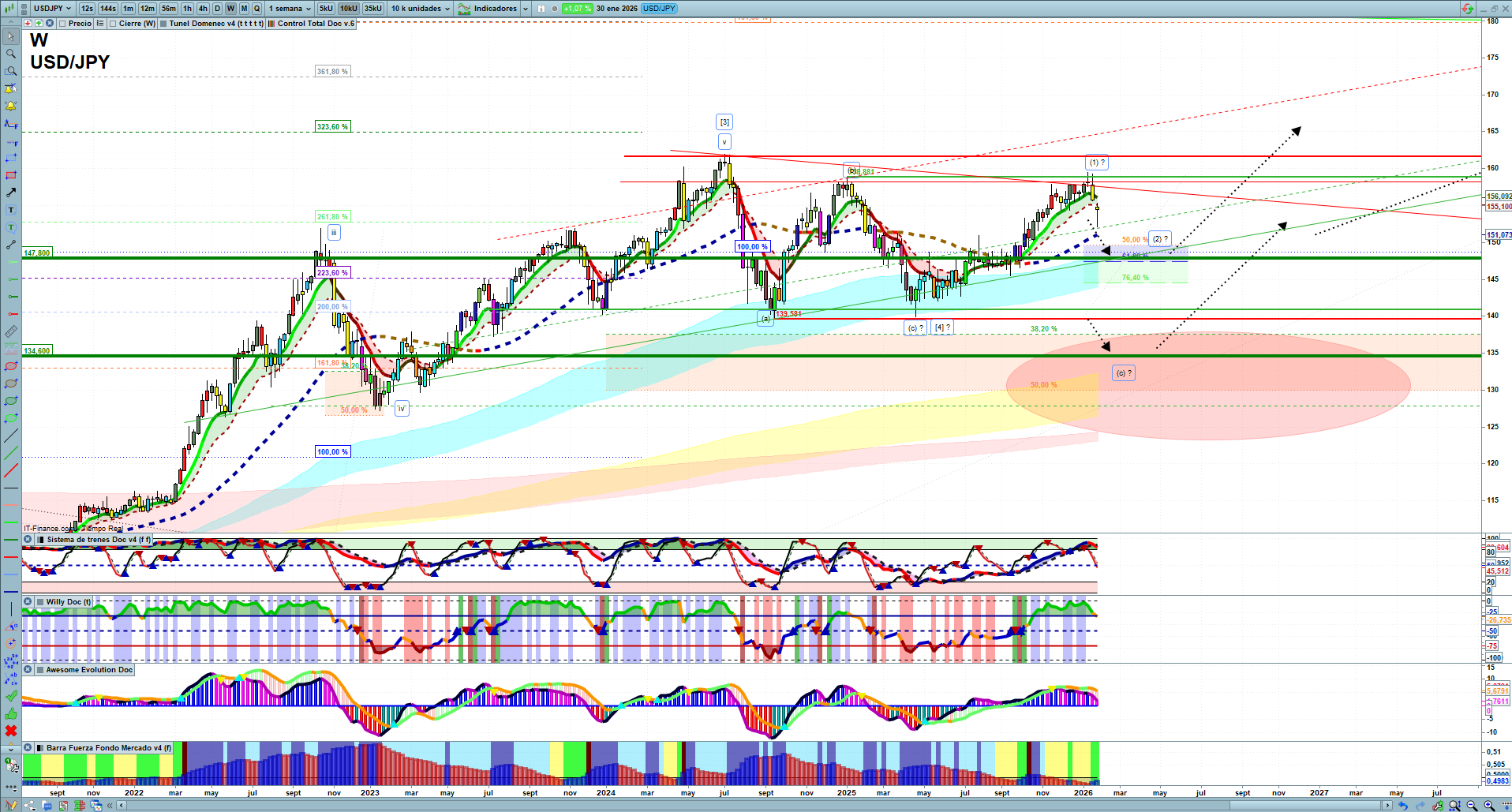Toggle the Cierre (W) checkbox
Image resolution: width=1512 pixels, height=812 pixels.
tap(113, 24)
